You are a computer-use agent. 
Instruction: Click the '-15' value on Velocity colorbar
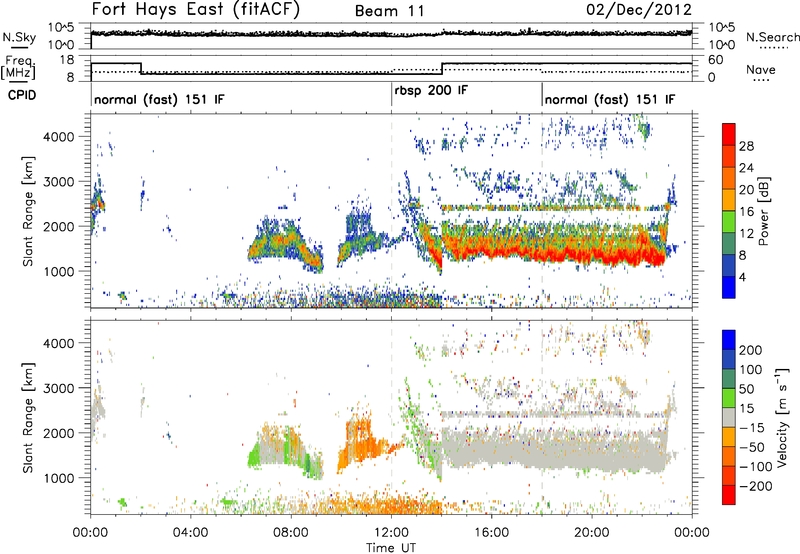coord(752,428)
